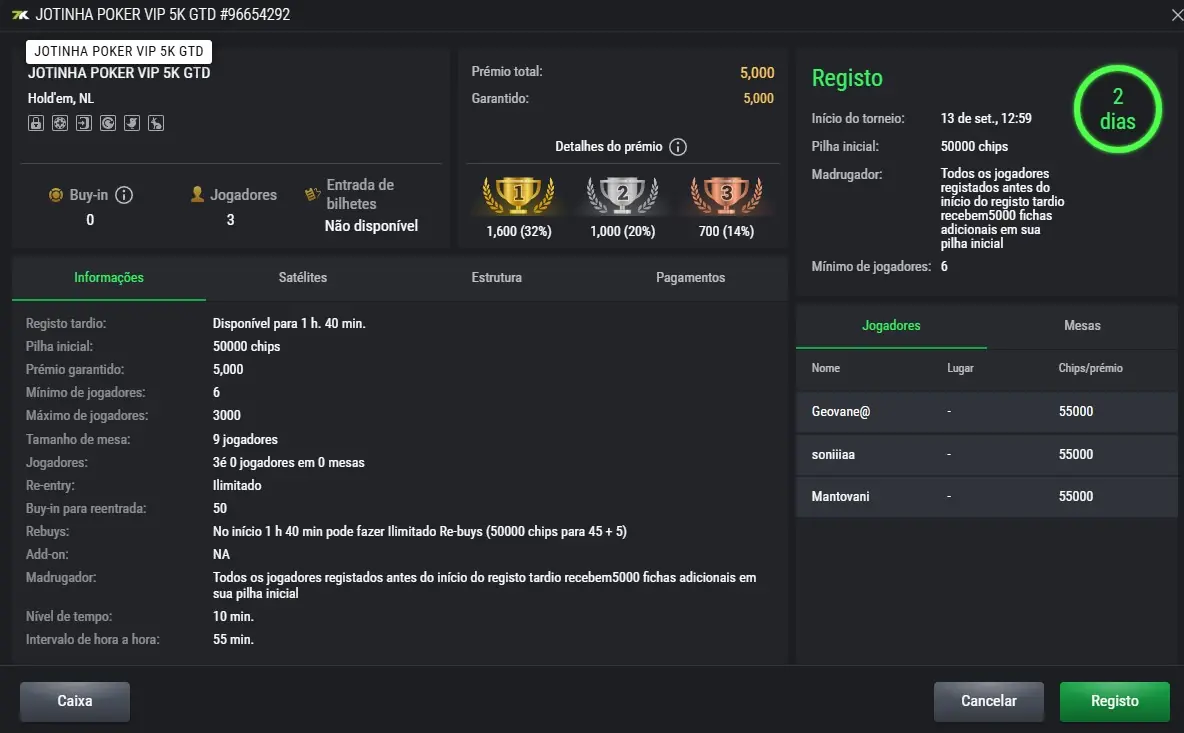Click the green Registo button
This screenshot has width=1184, height=733.
(x=1115, y=701)
